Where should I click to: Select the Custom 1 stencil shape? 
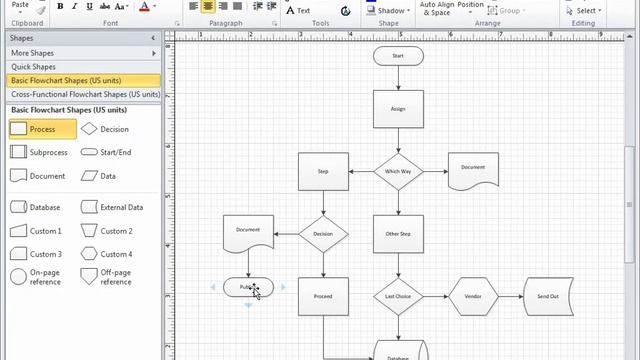36,231
